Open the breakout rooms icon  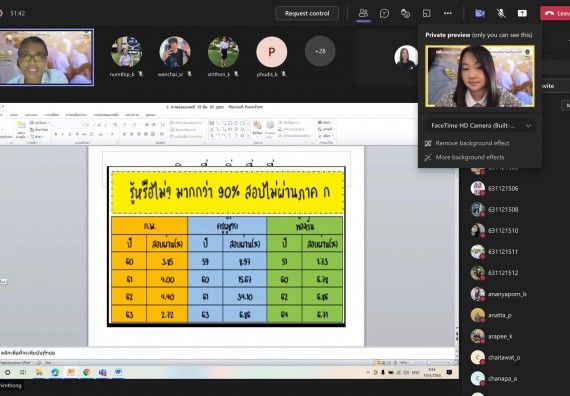tap(426, 13)
